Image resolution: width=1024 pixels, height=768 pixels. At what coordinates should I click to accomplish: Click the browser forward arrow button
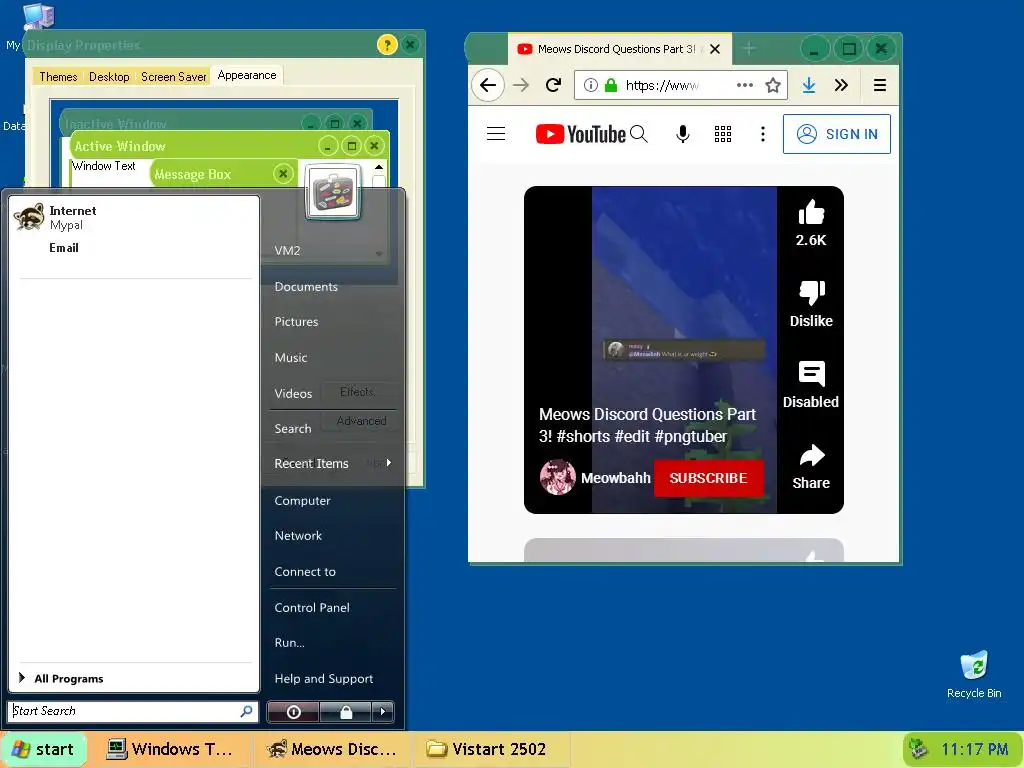pyautogui.click(x=520, y=85)
